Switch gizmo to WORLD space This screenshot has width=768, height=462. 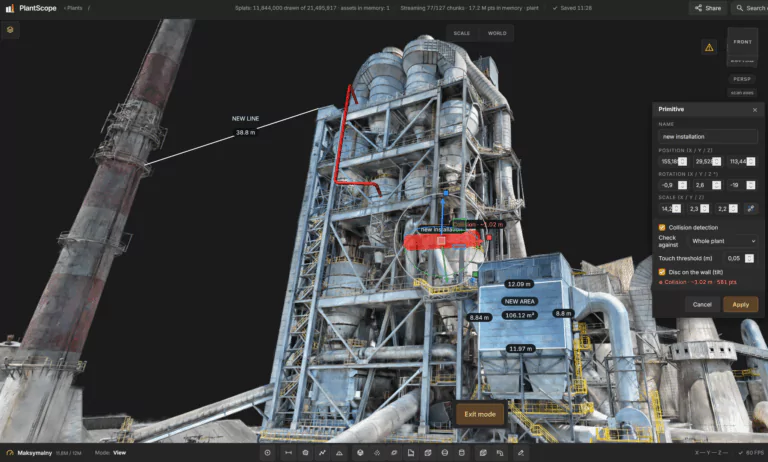coord(497,33)
